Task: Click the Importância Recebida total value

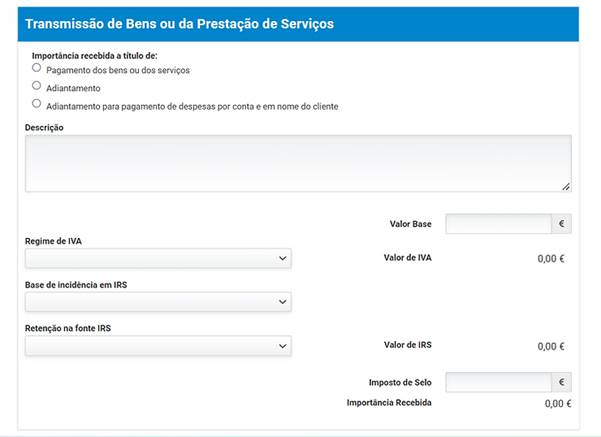Action: pos(557,404)
